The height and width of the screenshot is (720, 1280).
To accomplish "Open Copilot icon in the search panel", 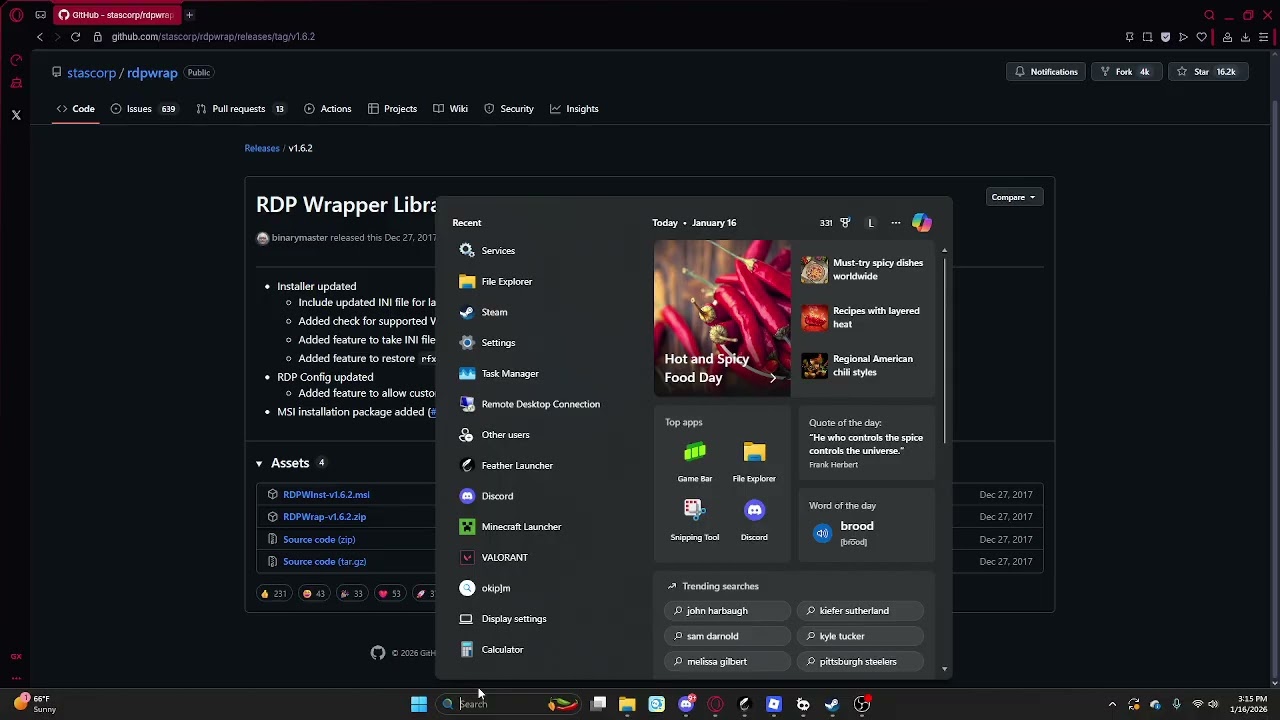I will (921, 223).
